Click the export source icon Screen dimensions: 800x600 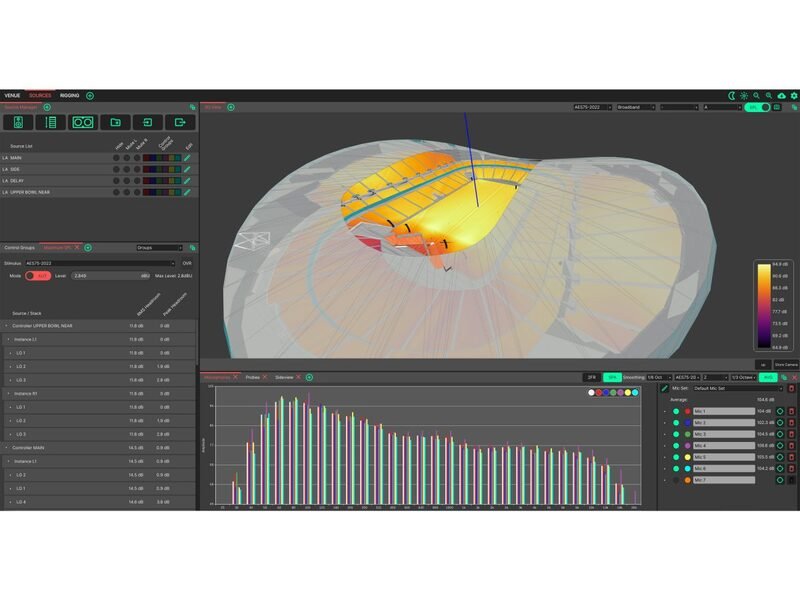[180, 122]
